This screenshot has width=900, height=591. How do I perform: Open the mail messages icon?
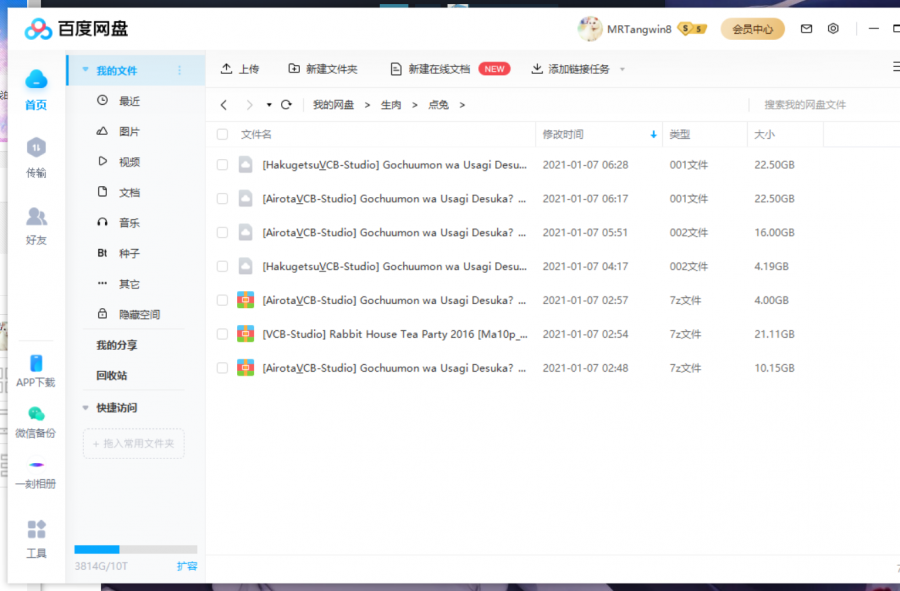click(x=806, y=29)
